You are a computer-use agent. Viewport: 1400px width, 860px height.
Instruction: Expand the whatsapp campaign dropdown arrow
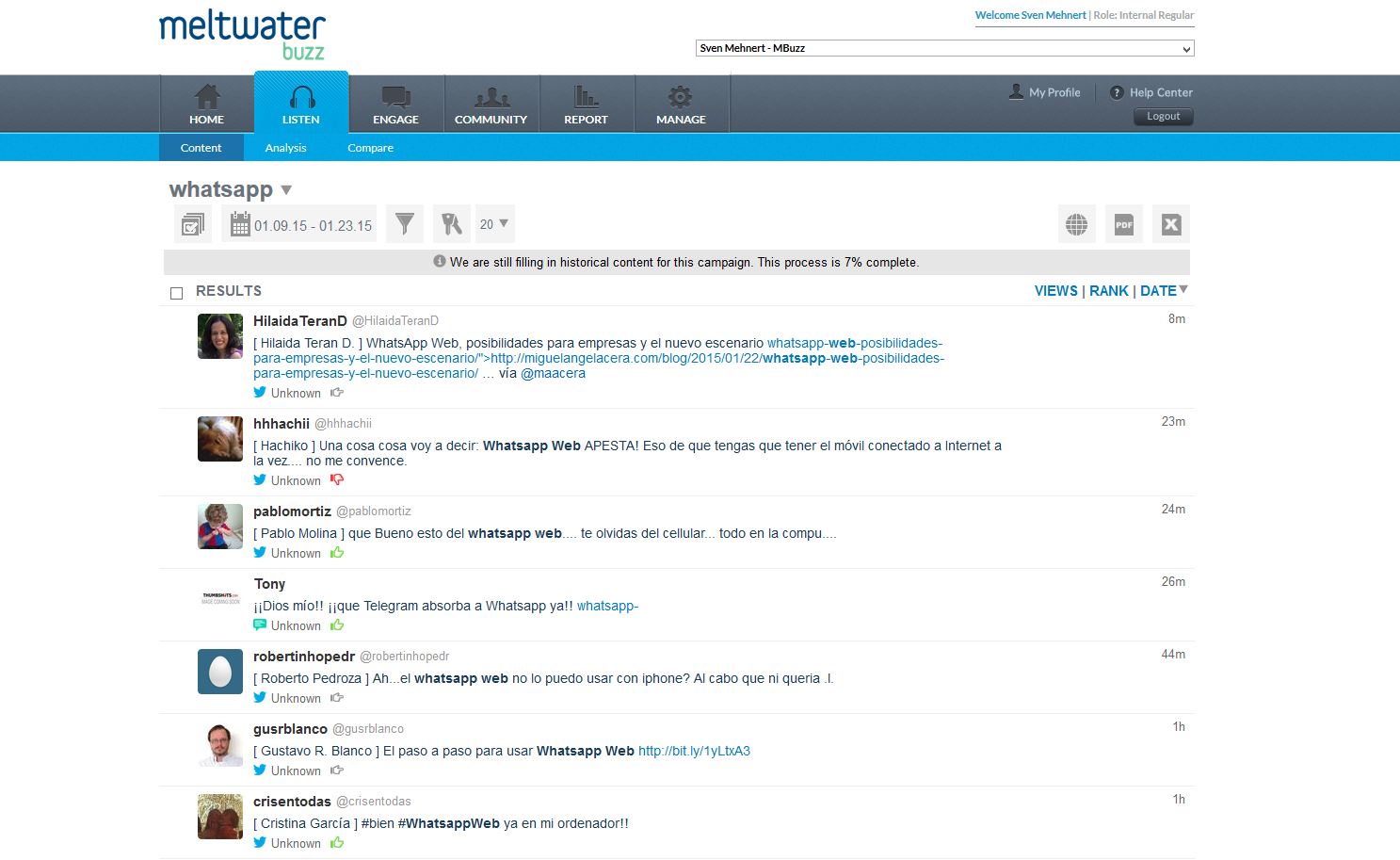coord(287,190)
